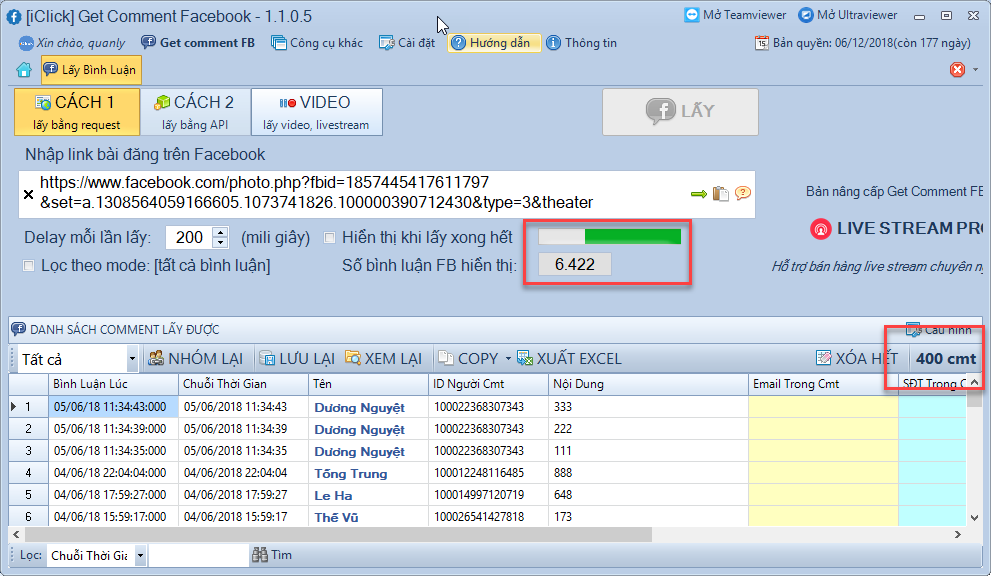Click the table's vertical scroll down arrow

[x=974, y=518]
